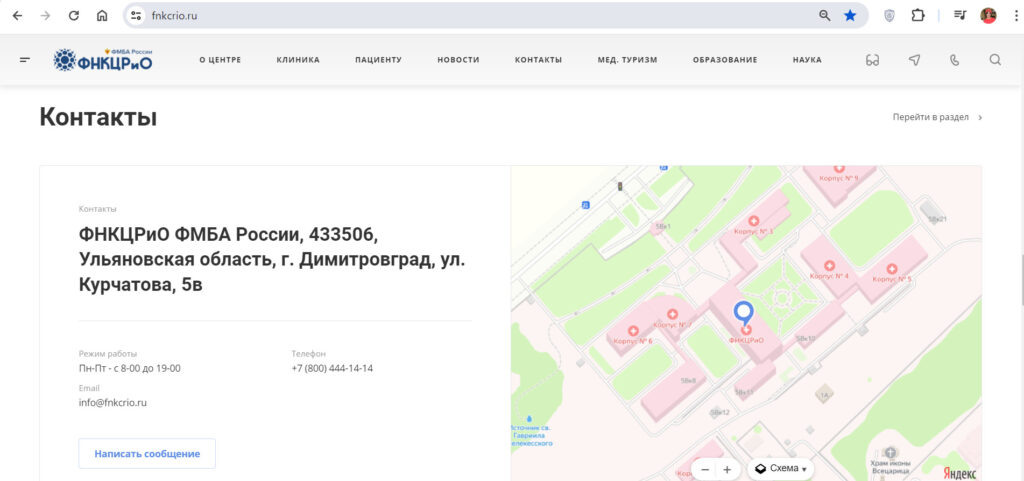This screenshot has height=481, width=1024.
Task: Open the О ЦЕНТРЕ menu item
Action: tap(220, 60)
